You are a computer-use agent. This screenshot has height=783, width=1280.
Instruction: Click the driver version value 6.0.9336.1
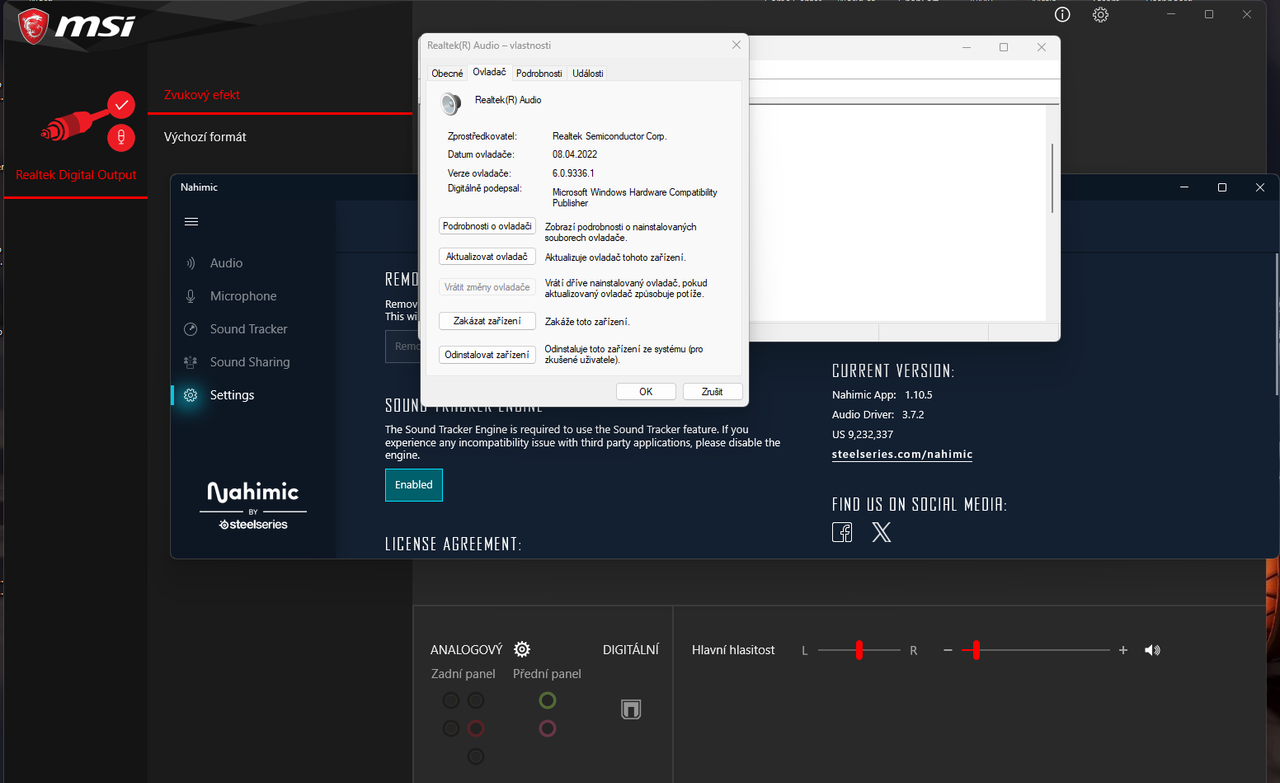pyautogui.click(x=574, y=173)
